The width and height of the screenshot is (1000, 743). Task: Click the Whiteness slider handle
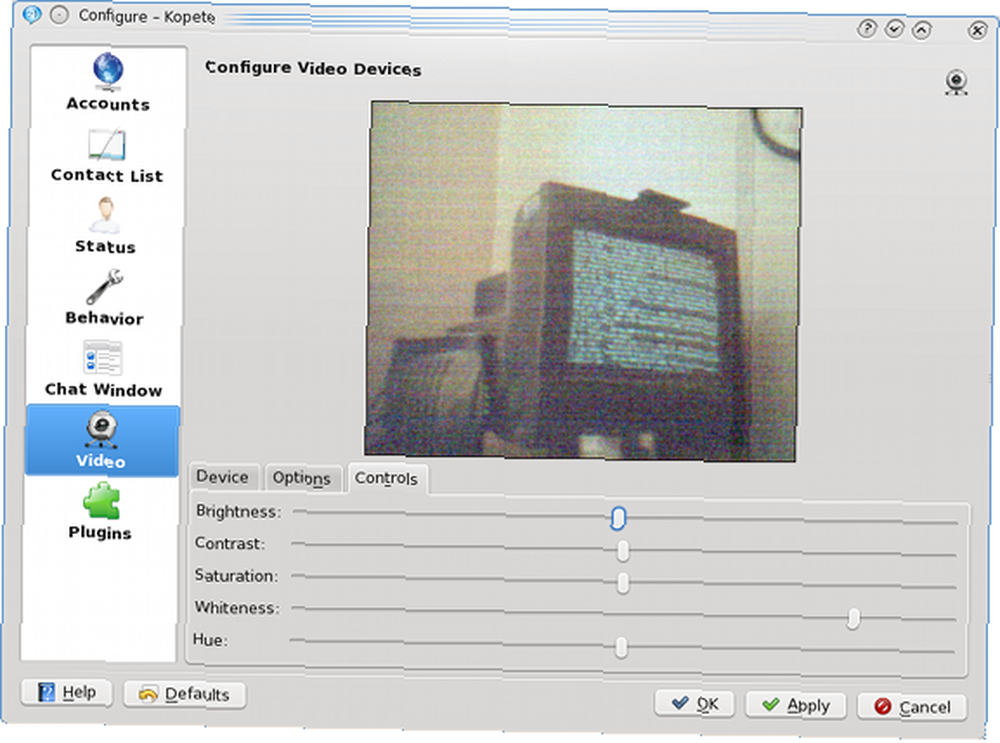[853, 618]
